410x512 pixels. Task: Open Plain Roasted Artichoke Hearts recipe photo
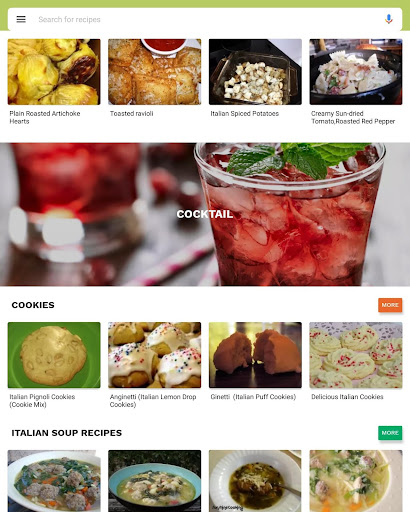[54, 72]
